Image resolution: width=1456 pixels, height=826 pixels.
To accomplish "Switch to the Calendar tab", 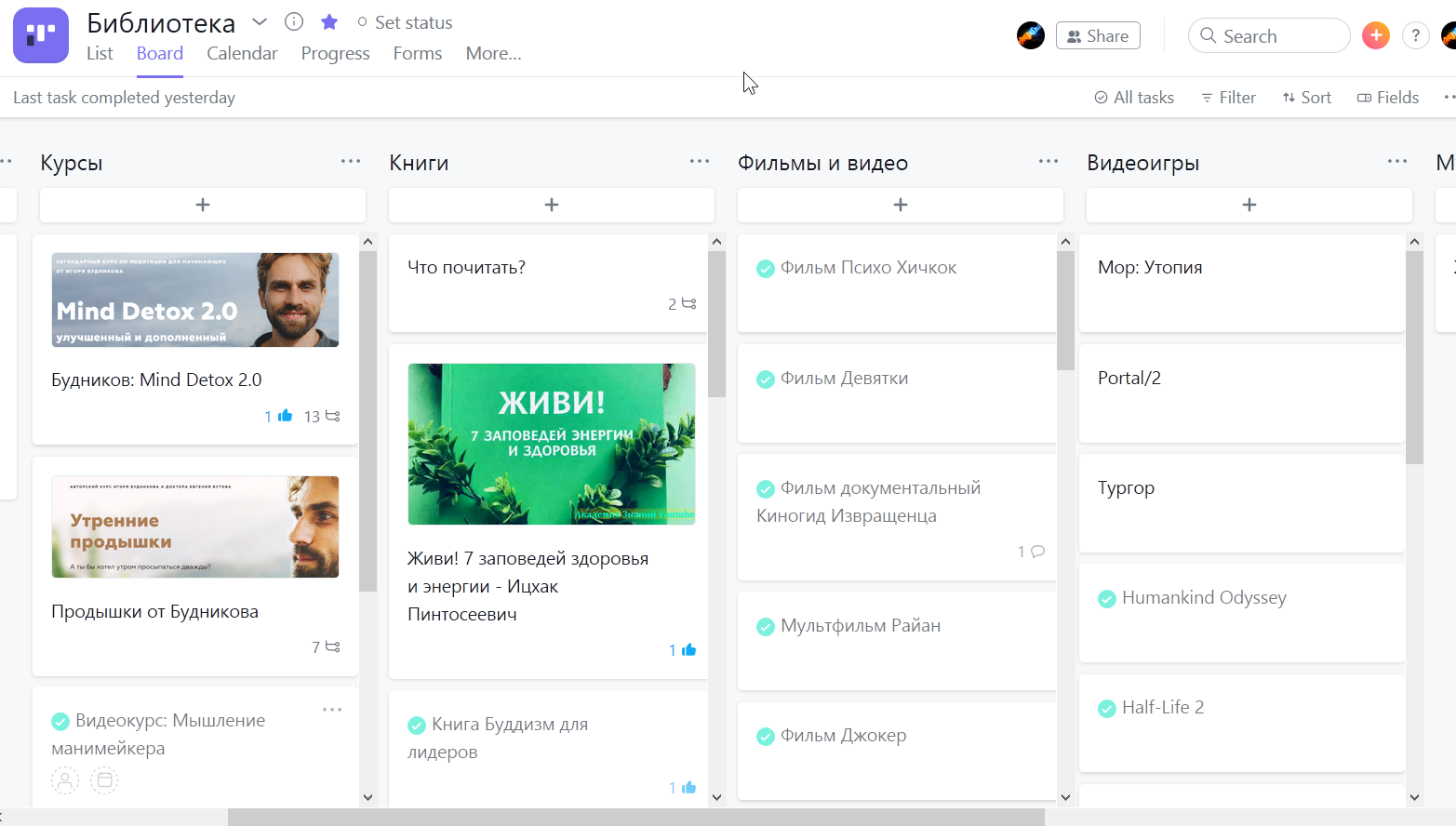I will point(242,54).
